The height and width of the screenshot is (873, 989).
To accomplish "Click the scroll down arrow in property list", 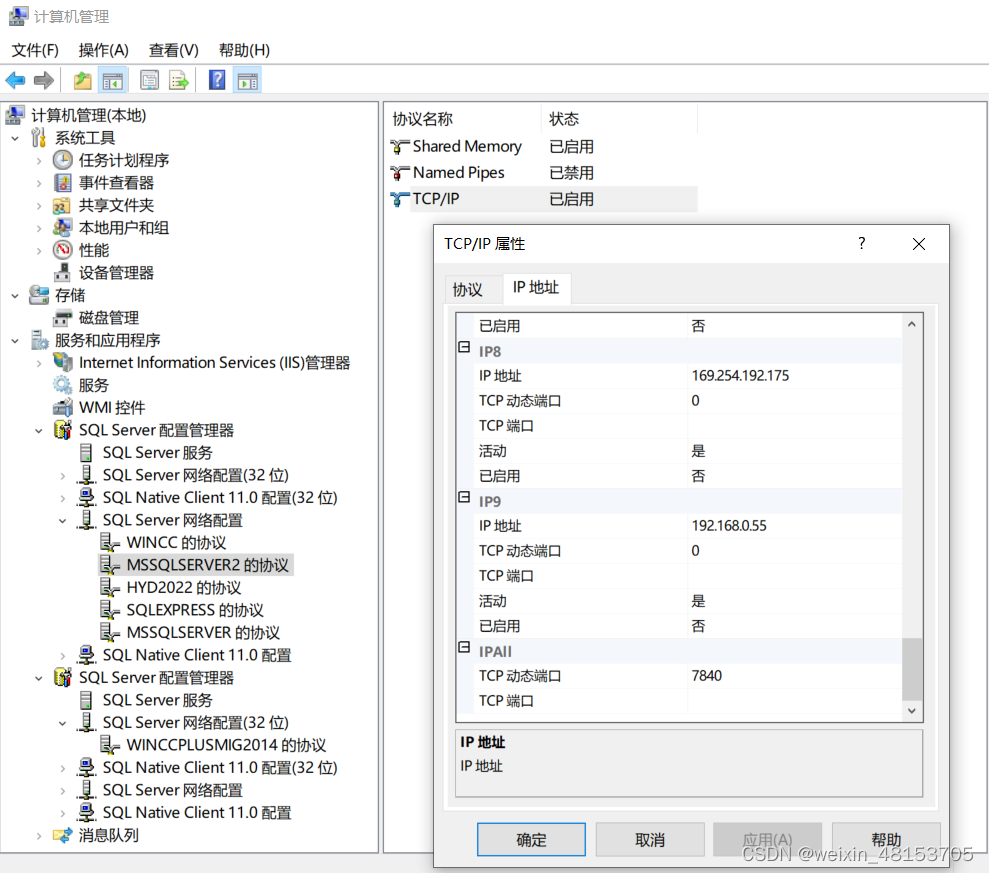I will [911, 710].
